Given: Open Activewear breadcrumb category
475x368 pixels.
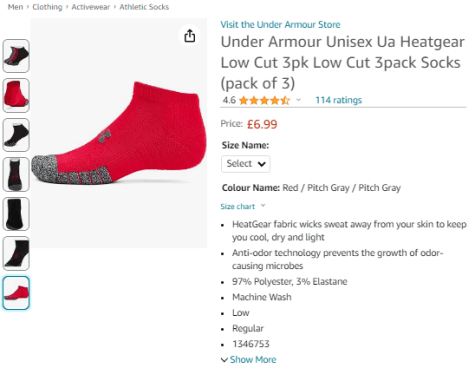Looking at the screenshot, I should [90, 7].
